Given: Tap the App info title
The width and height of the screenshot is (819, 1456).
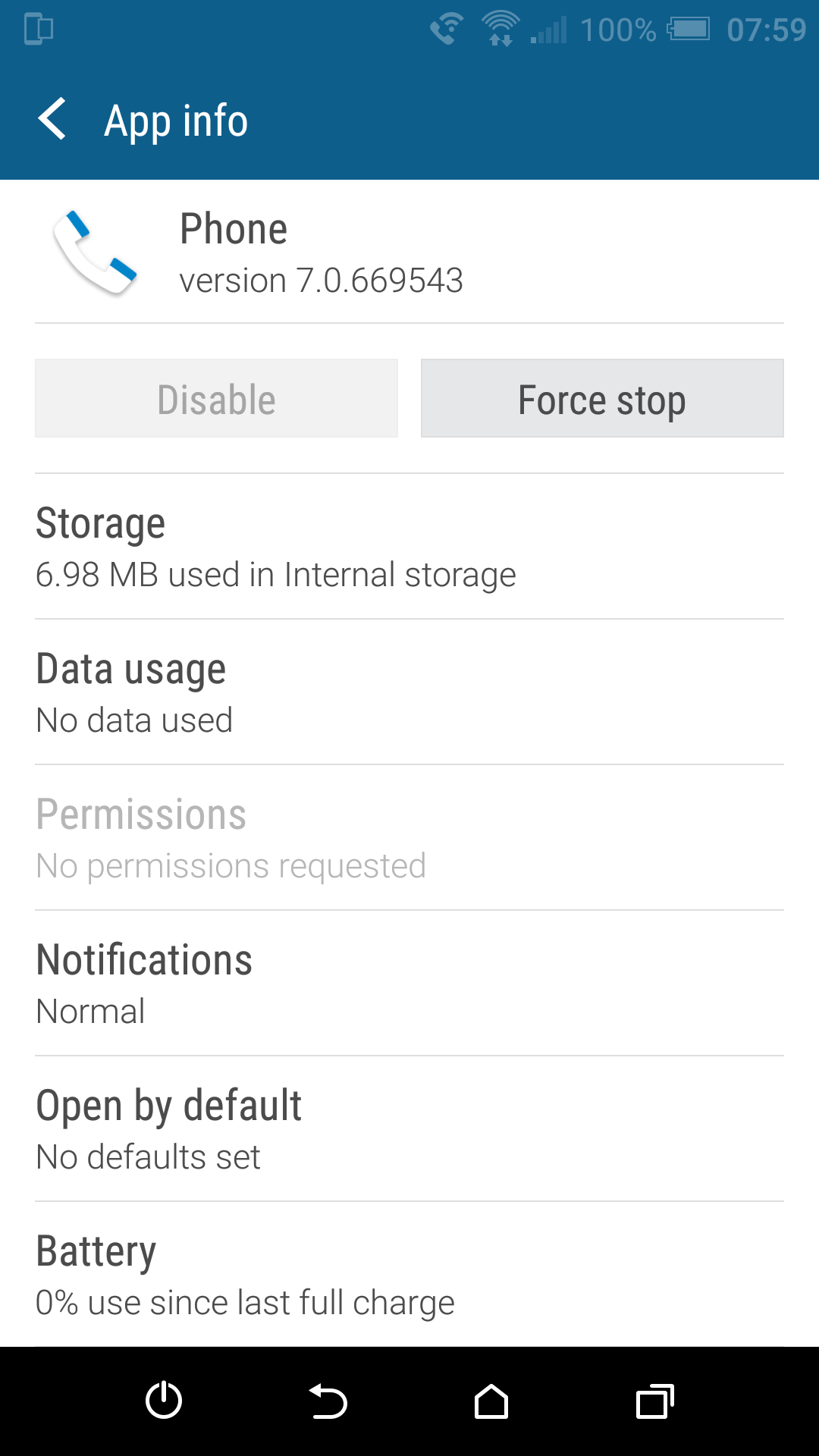Looking at the screenshot, I should pos(176,121).
